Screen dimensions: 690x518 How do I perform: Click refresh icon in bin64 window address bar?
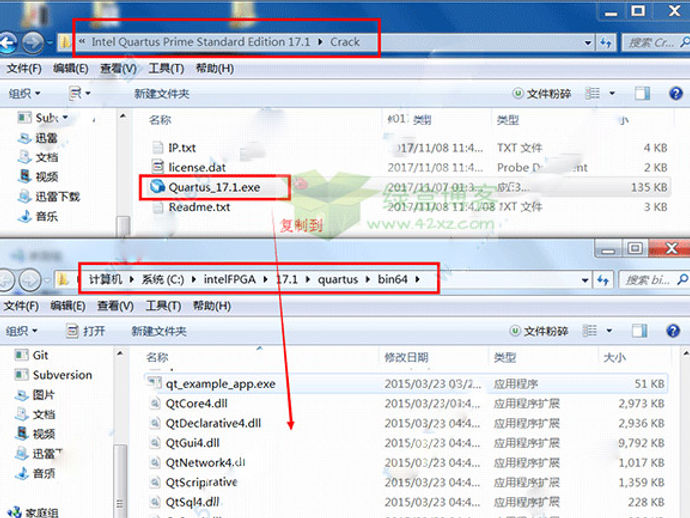(603, 280)
